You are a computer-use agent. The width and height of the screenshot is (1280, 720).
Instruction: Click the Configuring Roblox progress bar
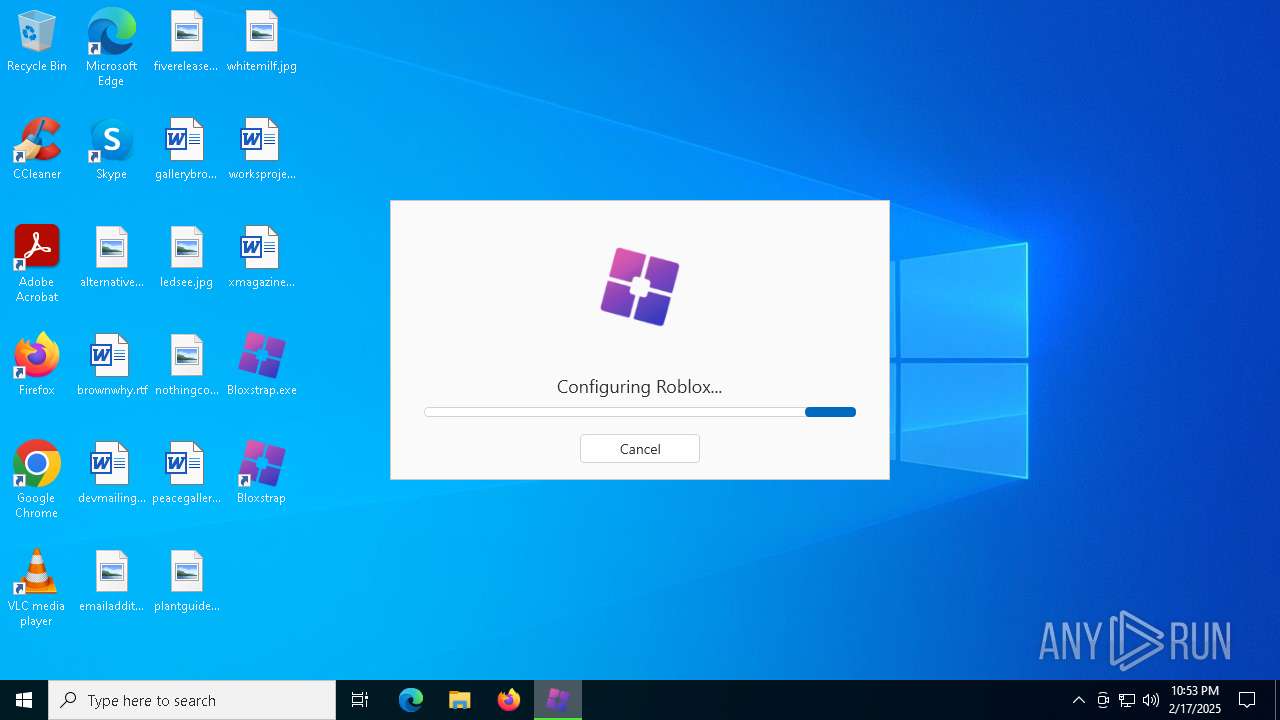click(640, 412)
